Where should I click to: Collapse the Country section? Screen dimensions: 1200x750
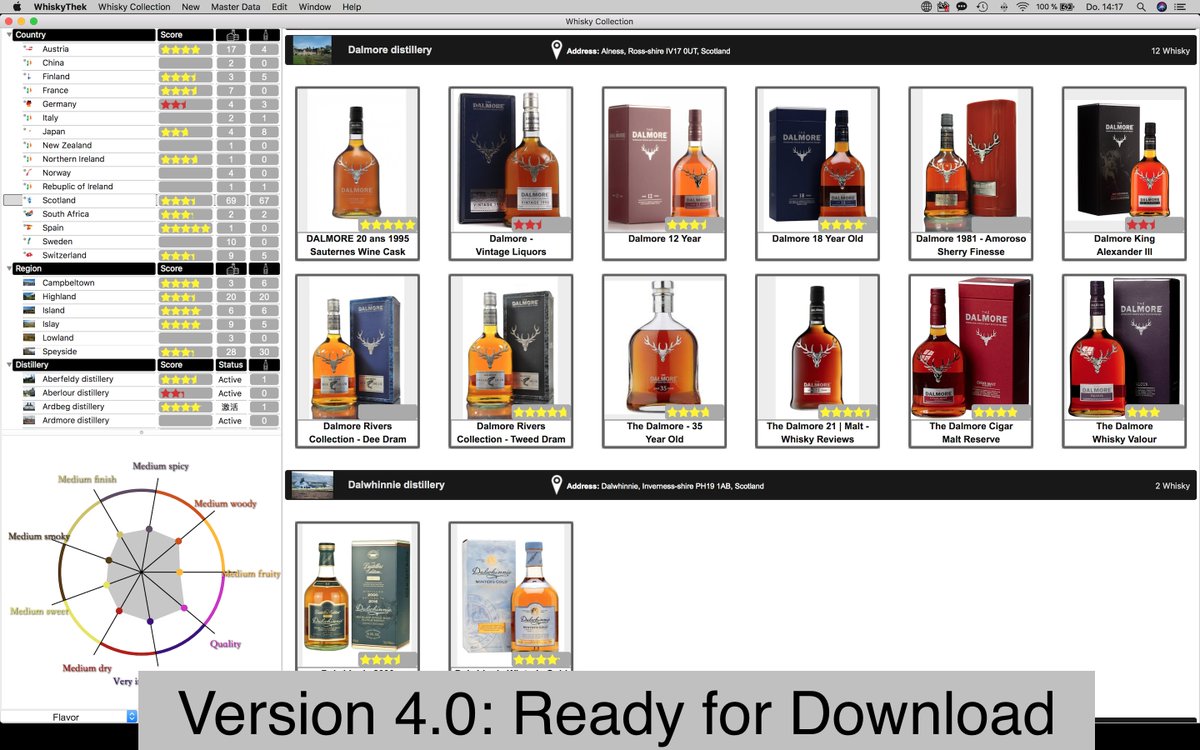coord(9,35)
